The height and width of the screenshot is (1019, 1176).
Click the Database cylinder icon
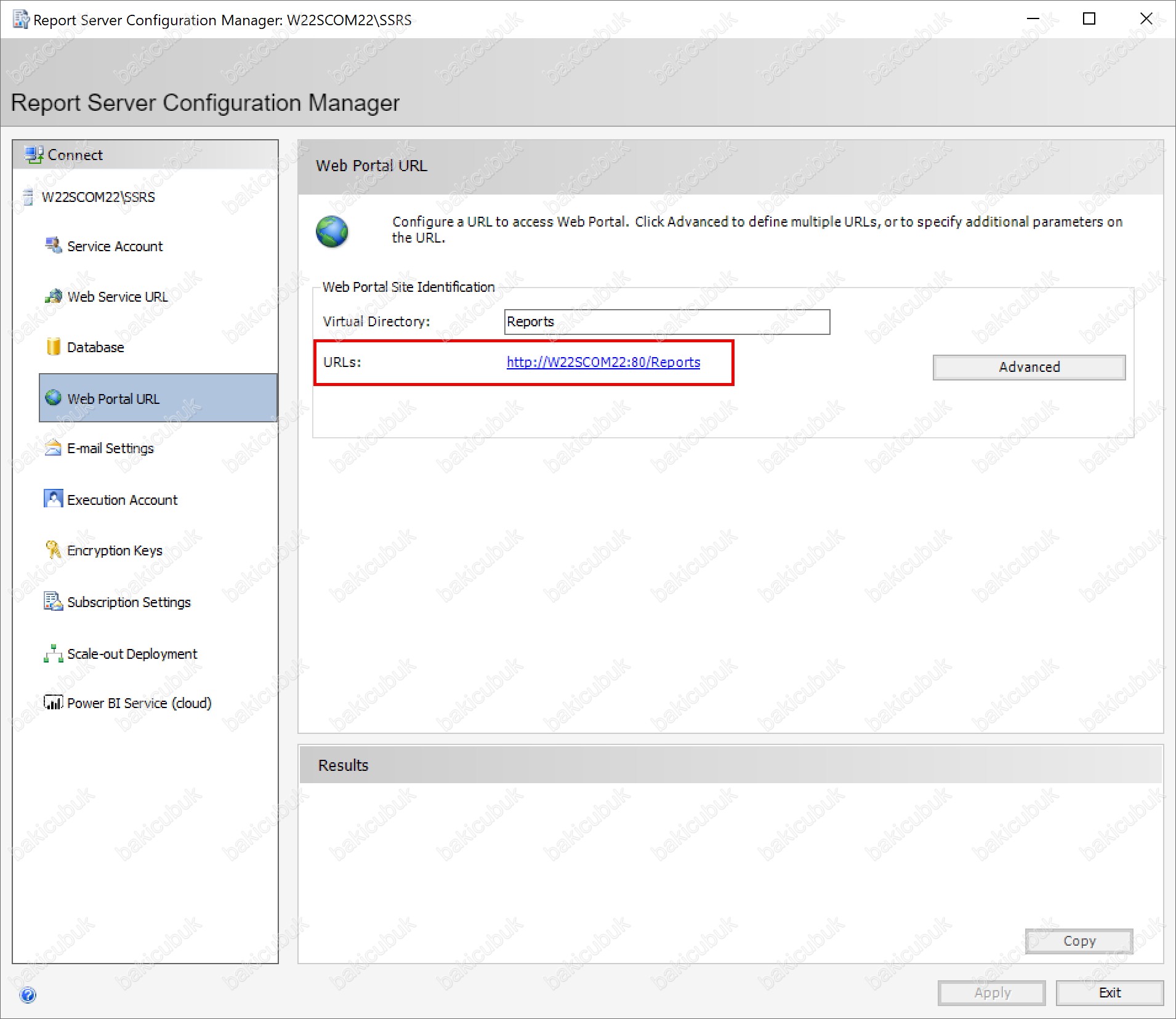(x=54, y=347)
